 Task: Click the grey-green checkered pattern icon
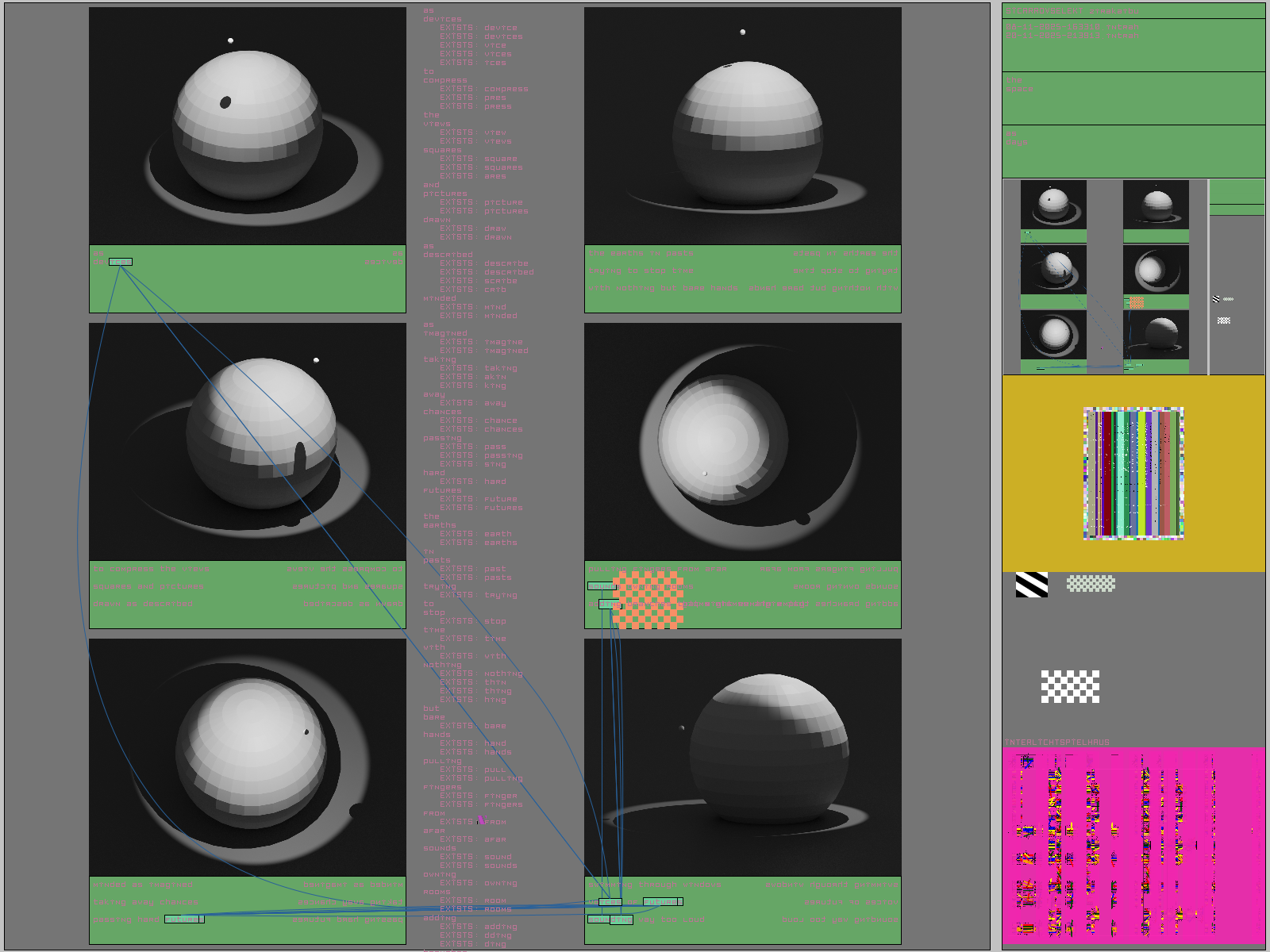pos(1091,584)
